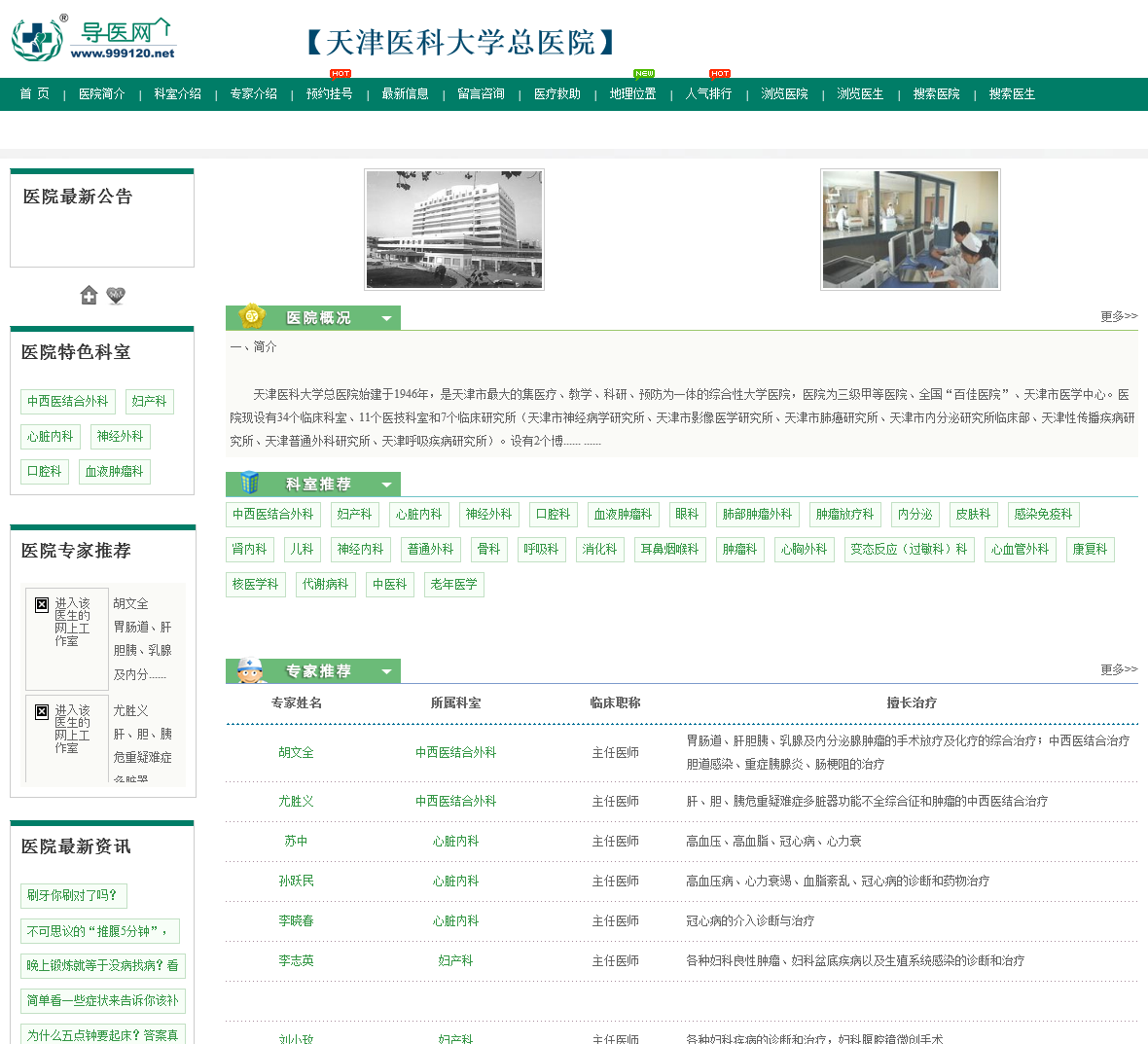Screen dimensions: 1148x1044
Task: Expand the 科室推荐 dropdown arrow
Action: (x=386, y=485)
